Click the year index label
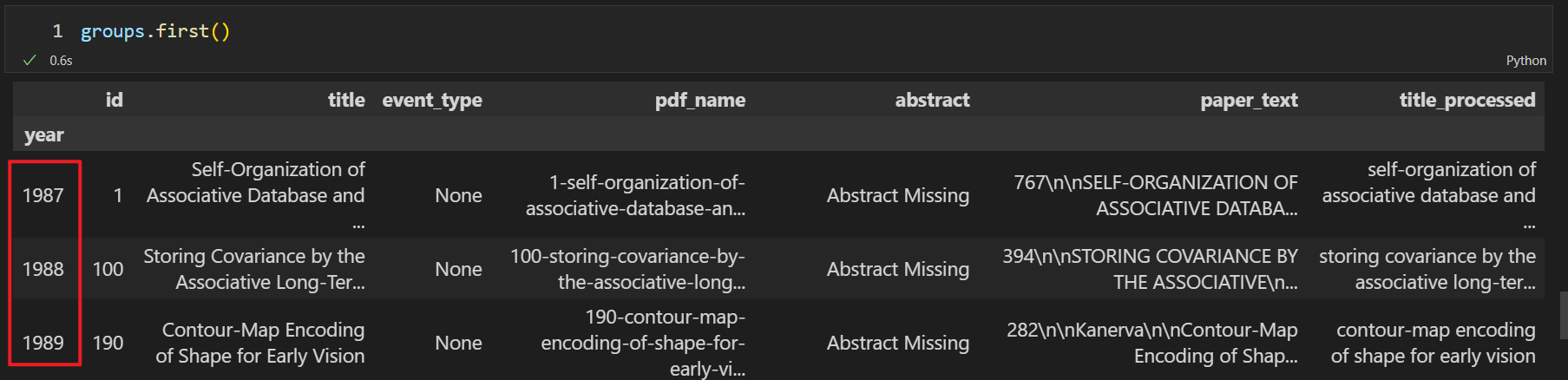This screenshot has width=1568, height=380. click(44, 135)
